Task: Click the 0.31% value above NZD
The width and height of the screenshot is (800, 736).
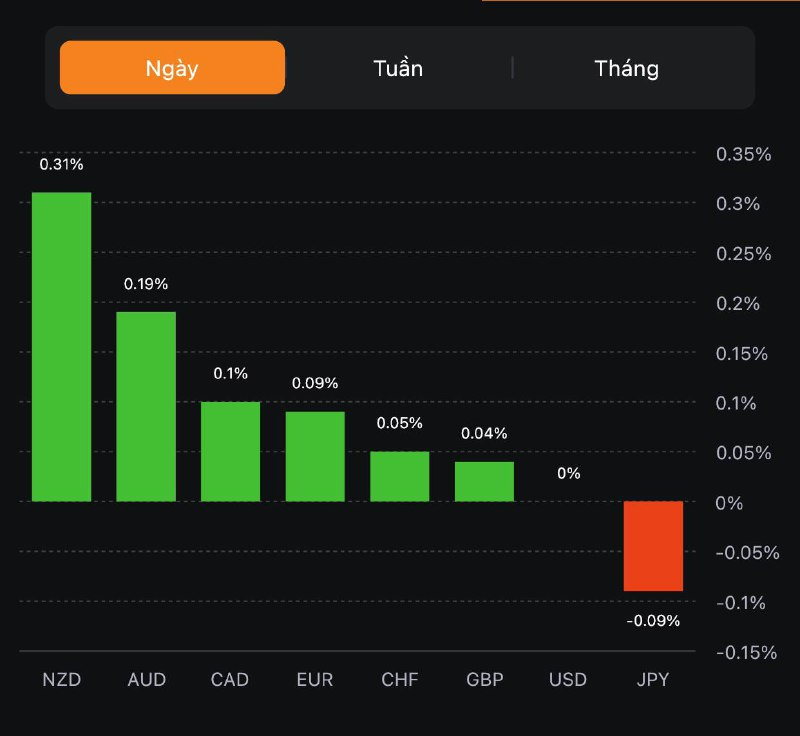Action: tap(61, 164)
